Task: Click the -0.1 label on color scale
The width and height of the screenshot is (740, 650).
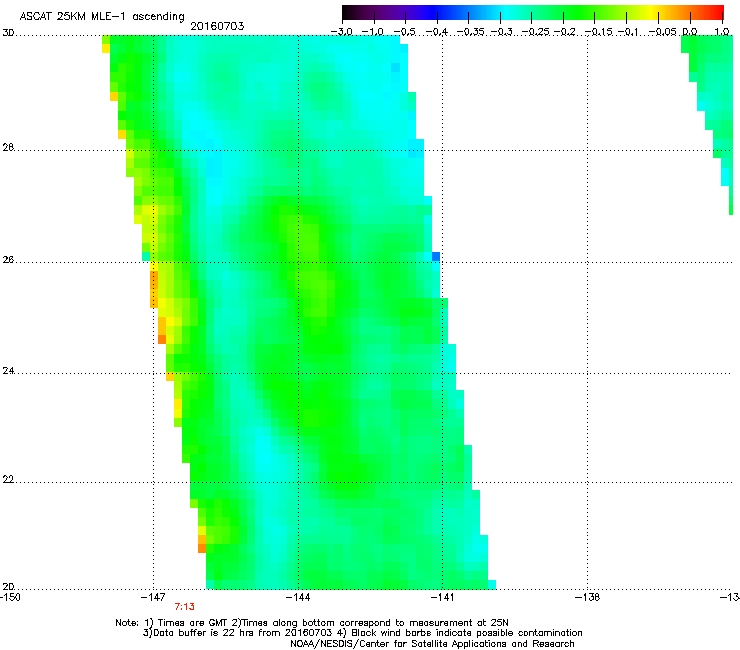Action: pos(628,32)
